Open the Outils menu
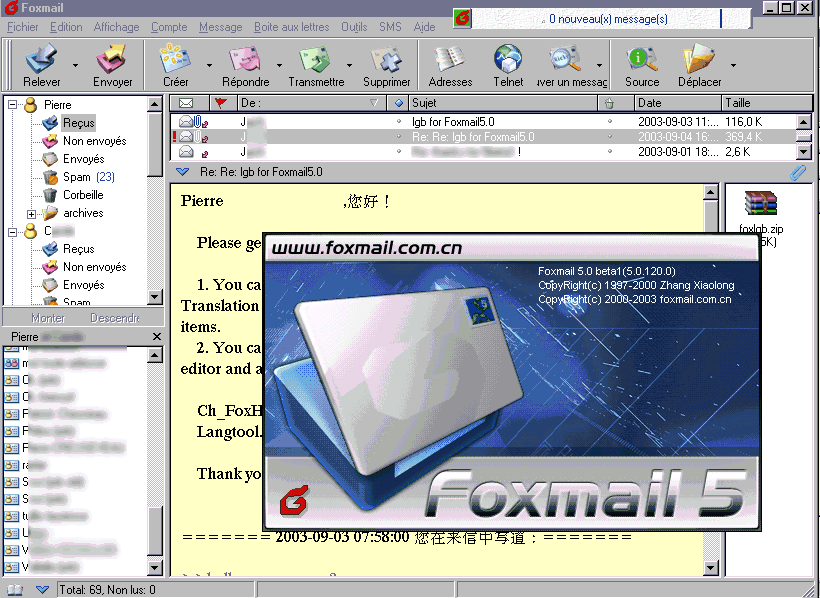The height and width of the screenshot is (598, 820). coord(354,27)
